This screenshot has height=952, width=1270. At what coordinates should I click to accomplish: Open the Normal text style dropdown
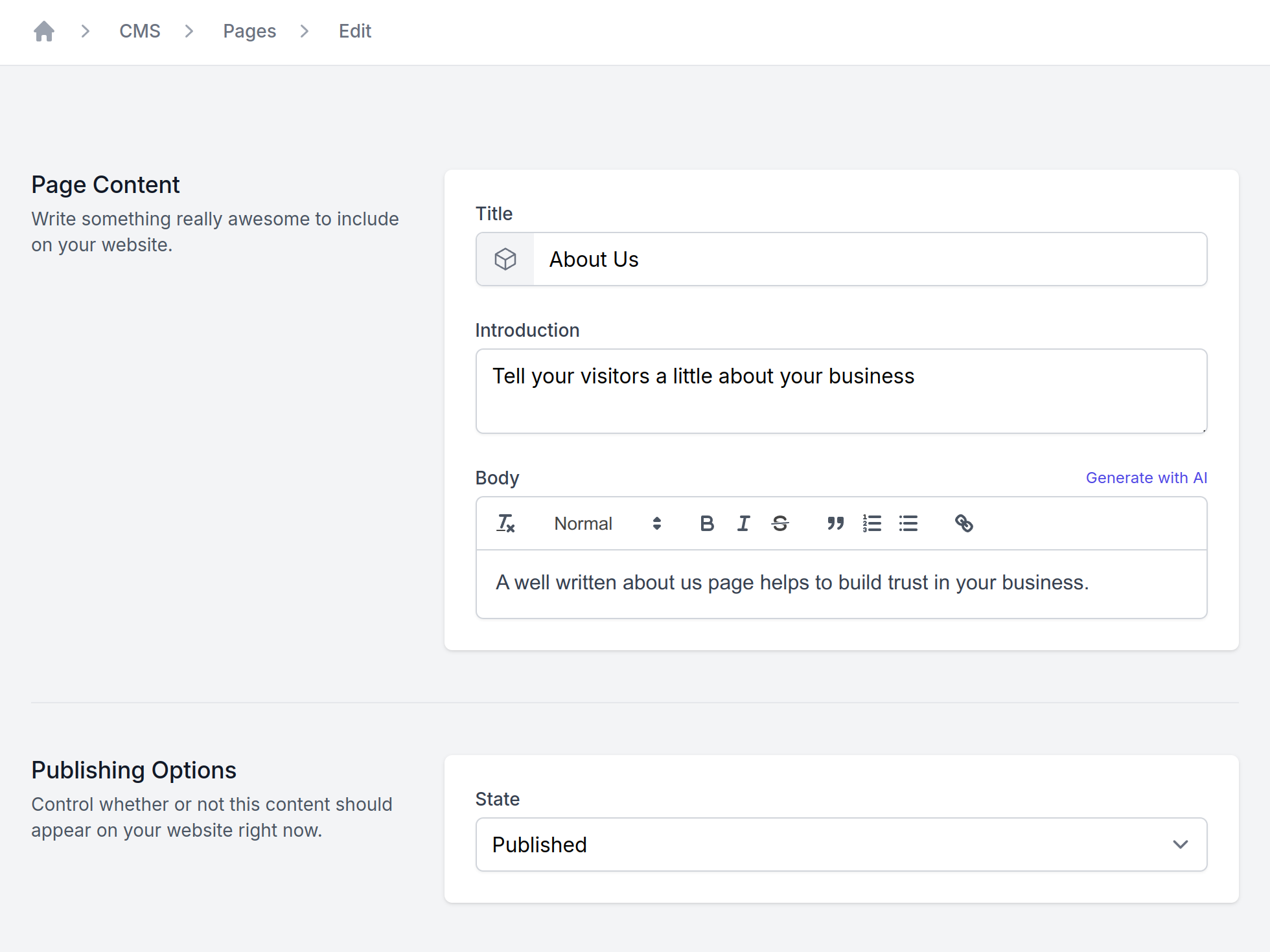[606, 523]
